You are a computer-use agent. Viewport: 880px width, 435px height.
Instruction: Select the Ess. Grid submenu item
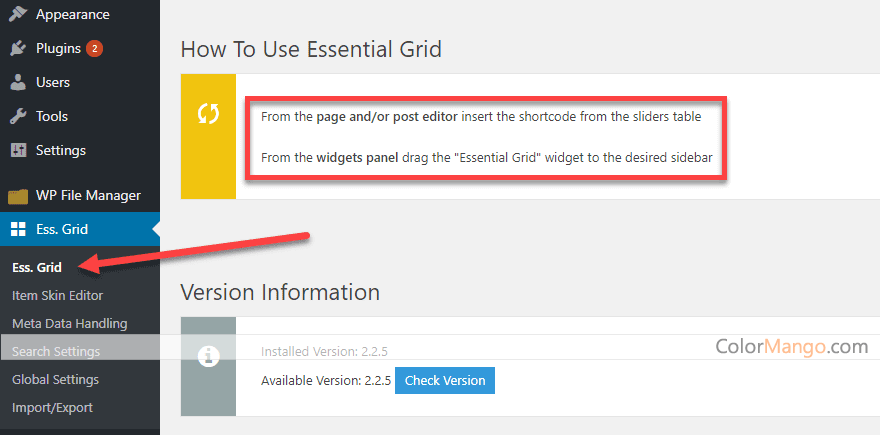coord(37,268)
